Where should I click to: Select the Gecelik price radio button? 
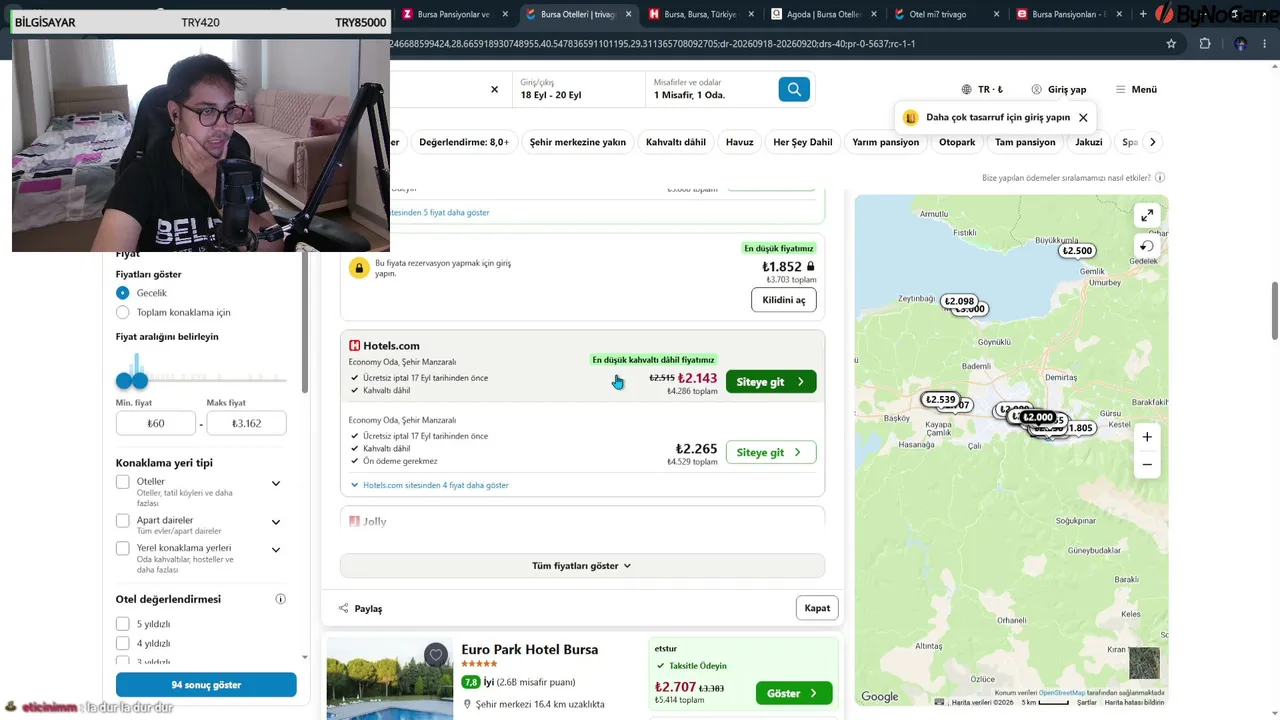click(123, 293)
